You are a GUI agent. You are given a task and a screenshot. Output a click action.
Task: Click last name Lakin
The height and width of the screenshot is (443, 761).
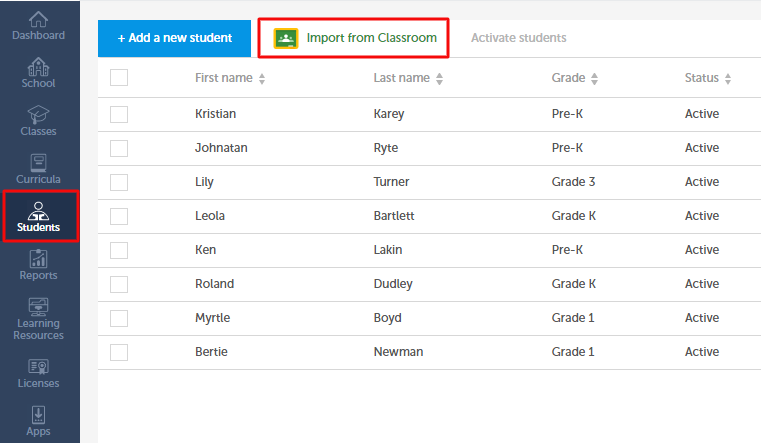(x=388, y=250)
